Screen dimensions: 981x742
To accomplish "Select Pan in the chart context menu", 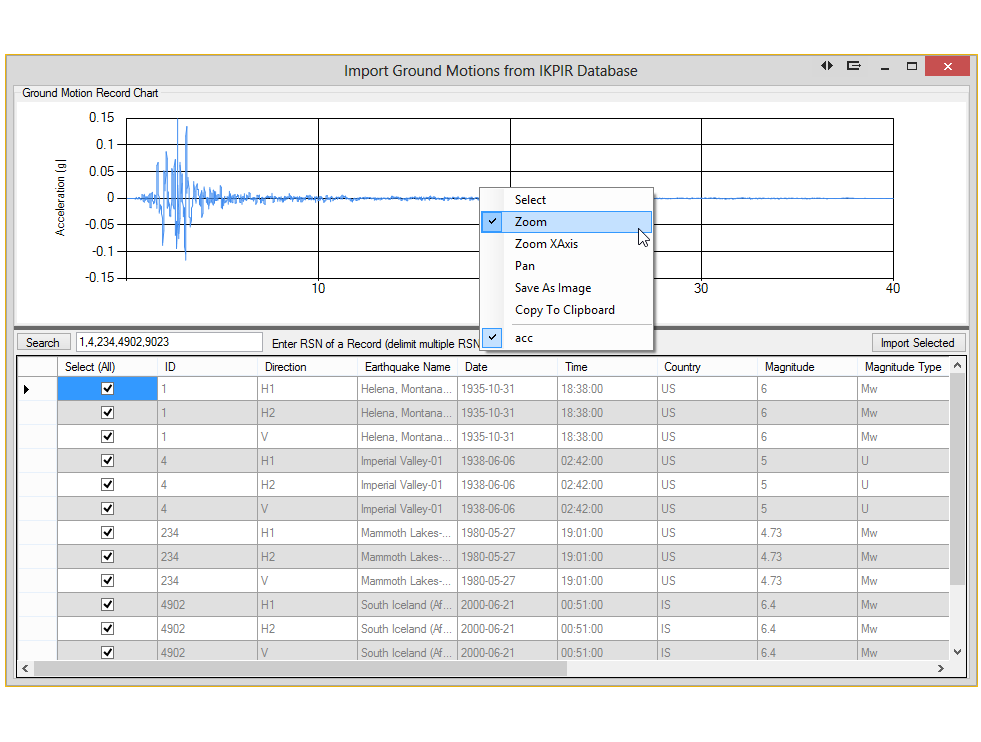I will [525, 266].
